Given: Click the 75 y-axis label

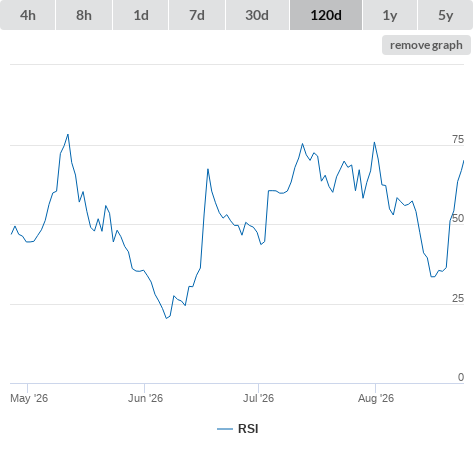Looking at the screenshot, I should tap(458, 139).
